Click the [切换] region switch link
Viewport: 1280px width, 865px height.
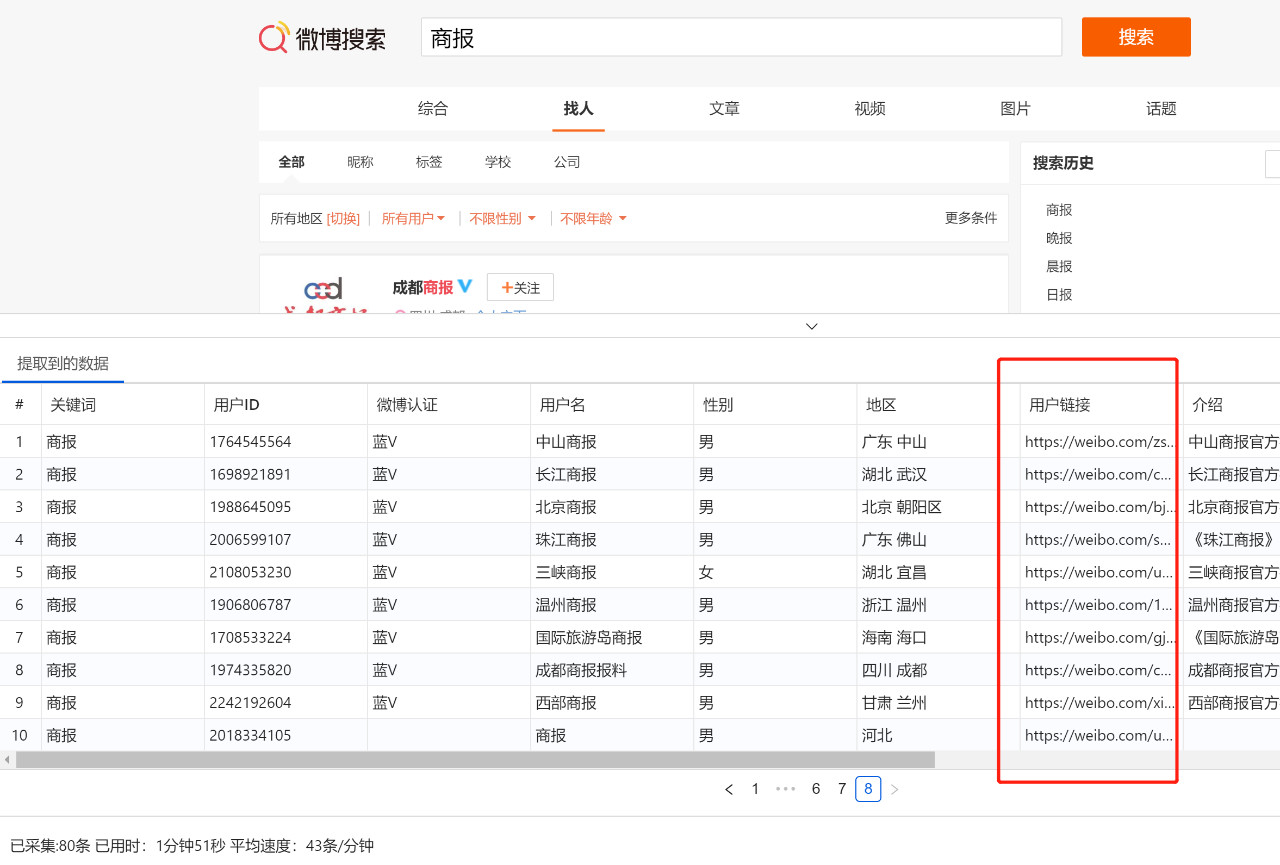click(x=343, y=218)
